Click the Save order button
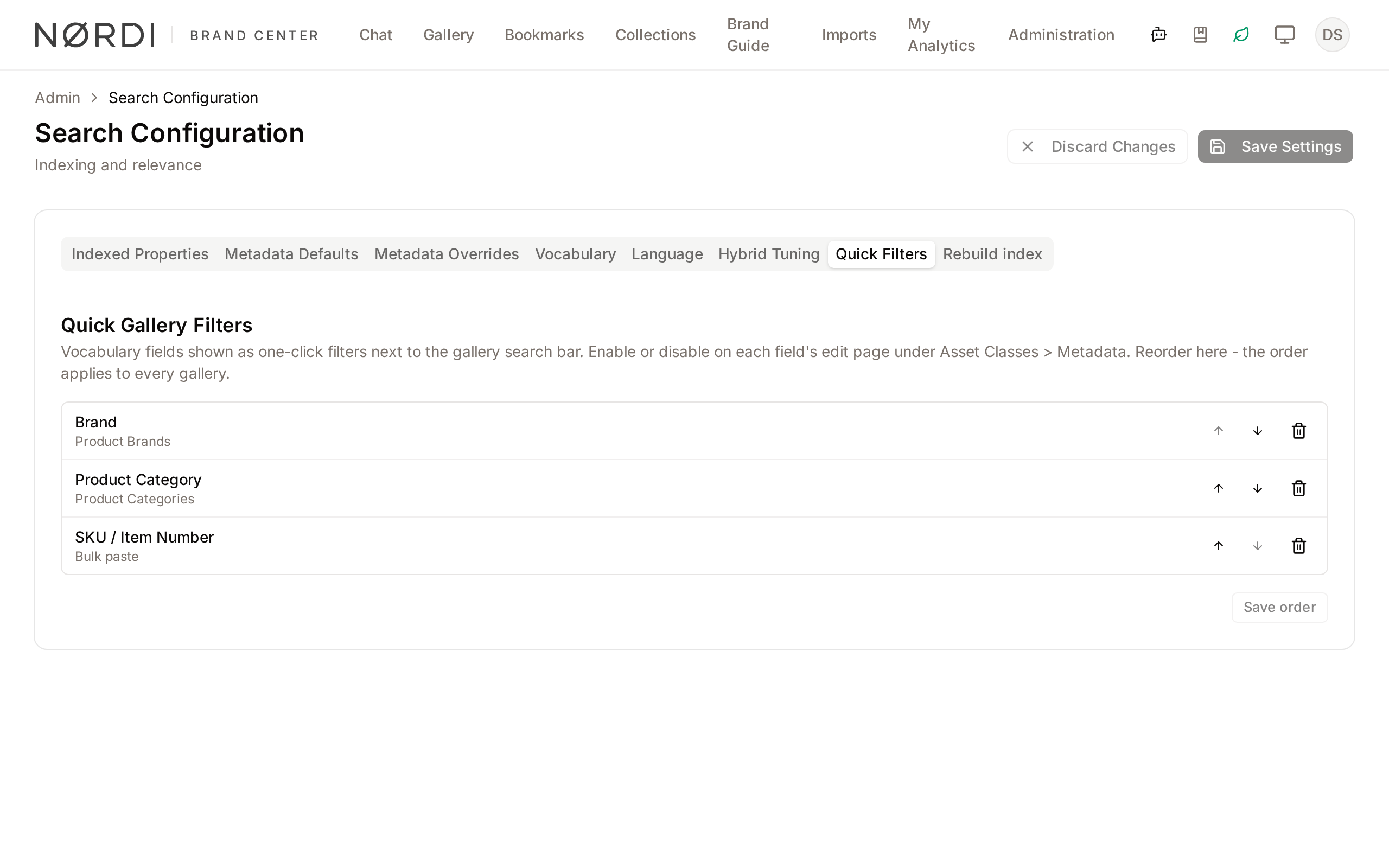Screen dimensions: 1389x868 [x=1279, y=607]
